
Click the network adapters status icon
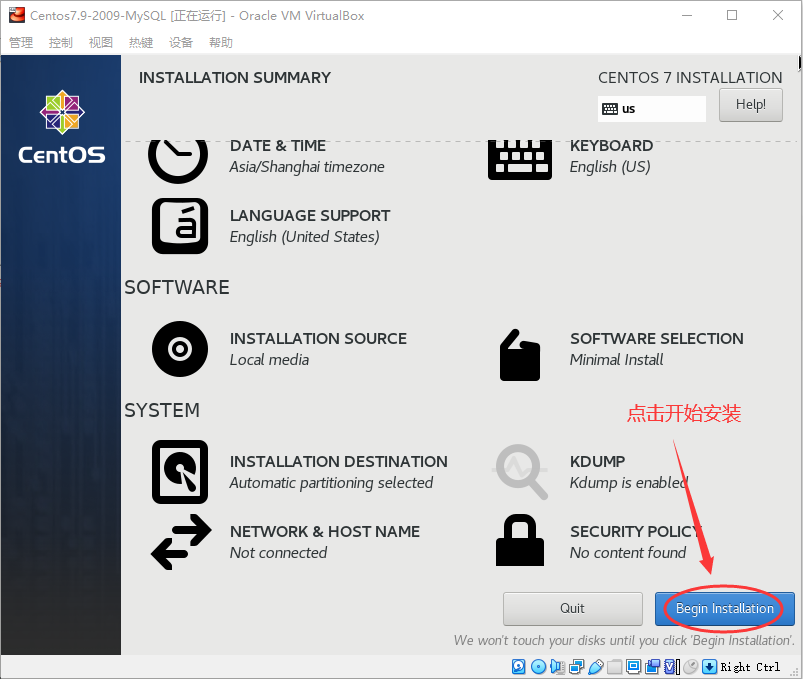tap(576, 667)
